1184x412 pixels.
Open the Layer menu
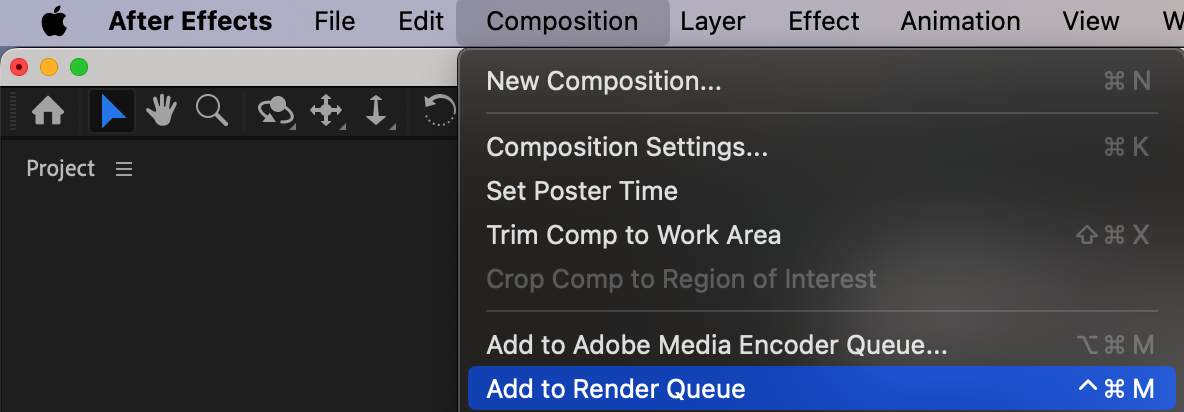712,21
